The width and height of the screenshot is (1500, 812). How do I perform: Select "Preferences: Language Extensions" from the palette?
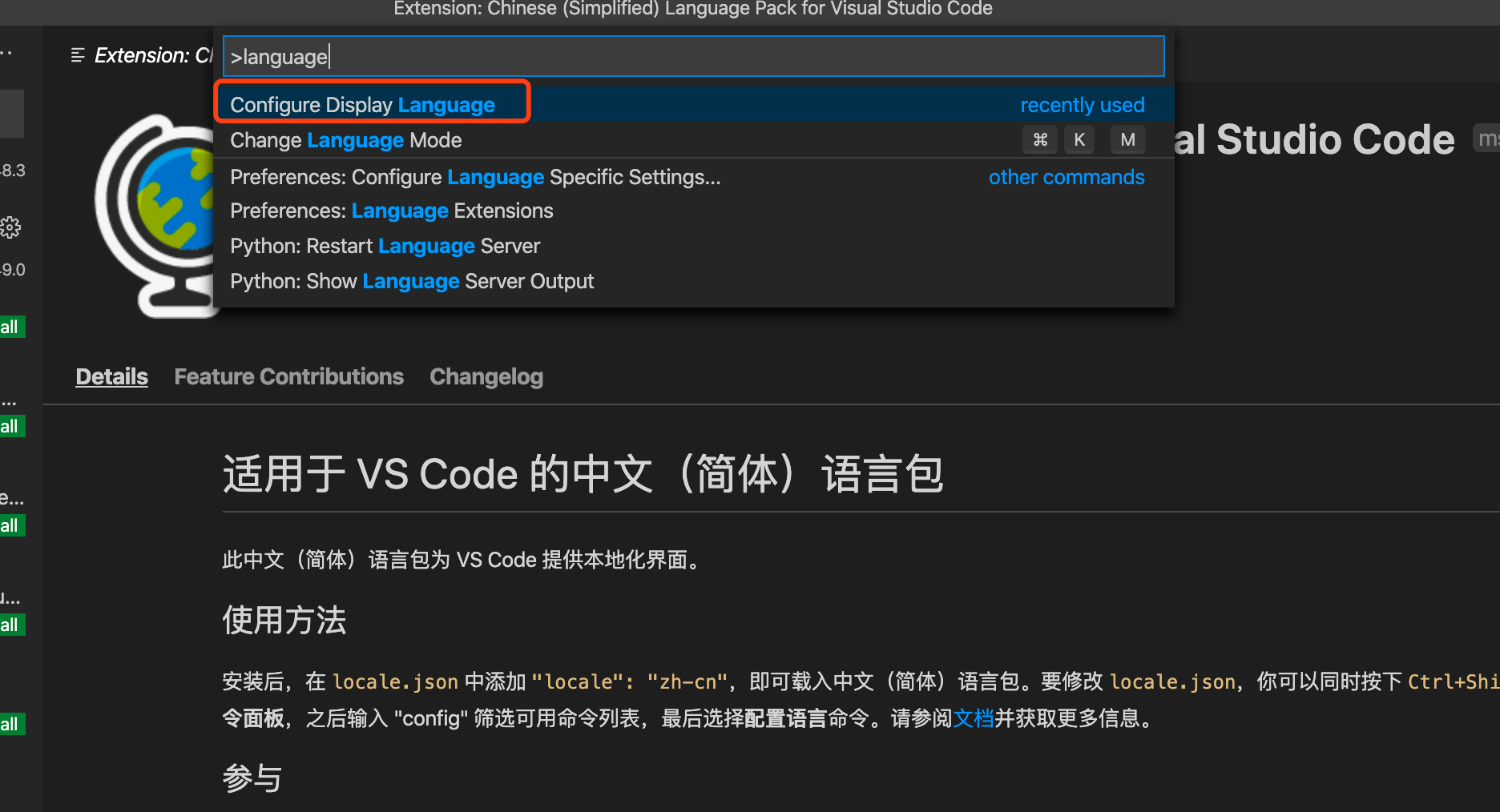[x=391, y=211]
